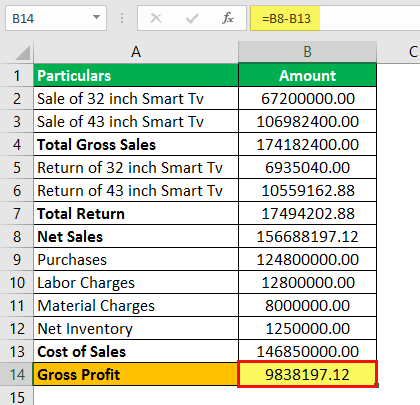The width and height of the screenshot is (420, 405).
Task: Click amount 6935040.00
Action: pos(307,167)
